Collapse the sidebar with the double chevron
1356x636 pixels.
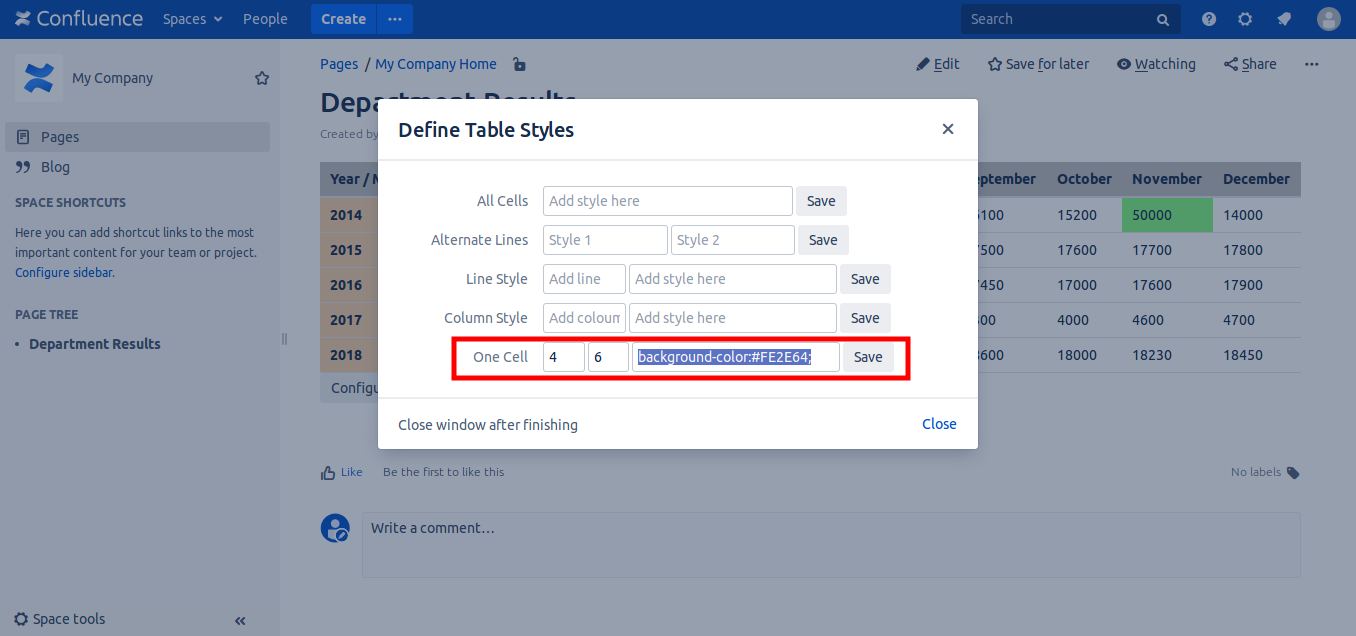[240, 620]
